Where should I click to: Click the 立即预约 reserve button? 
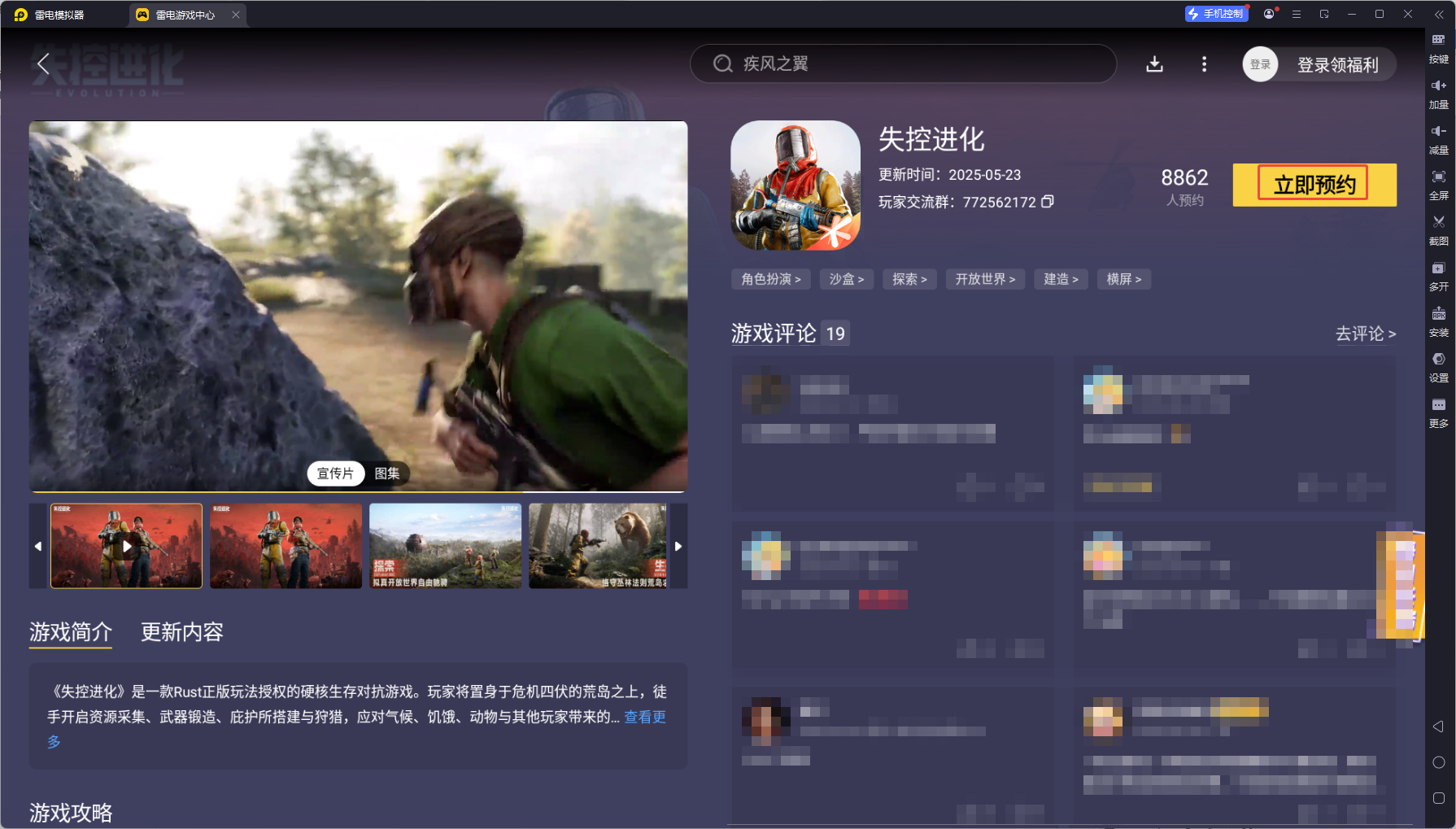click(x=1314, y=185)
